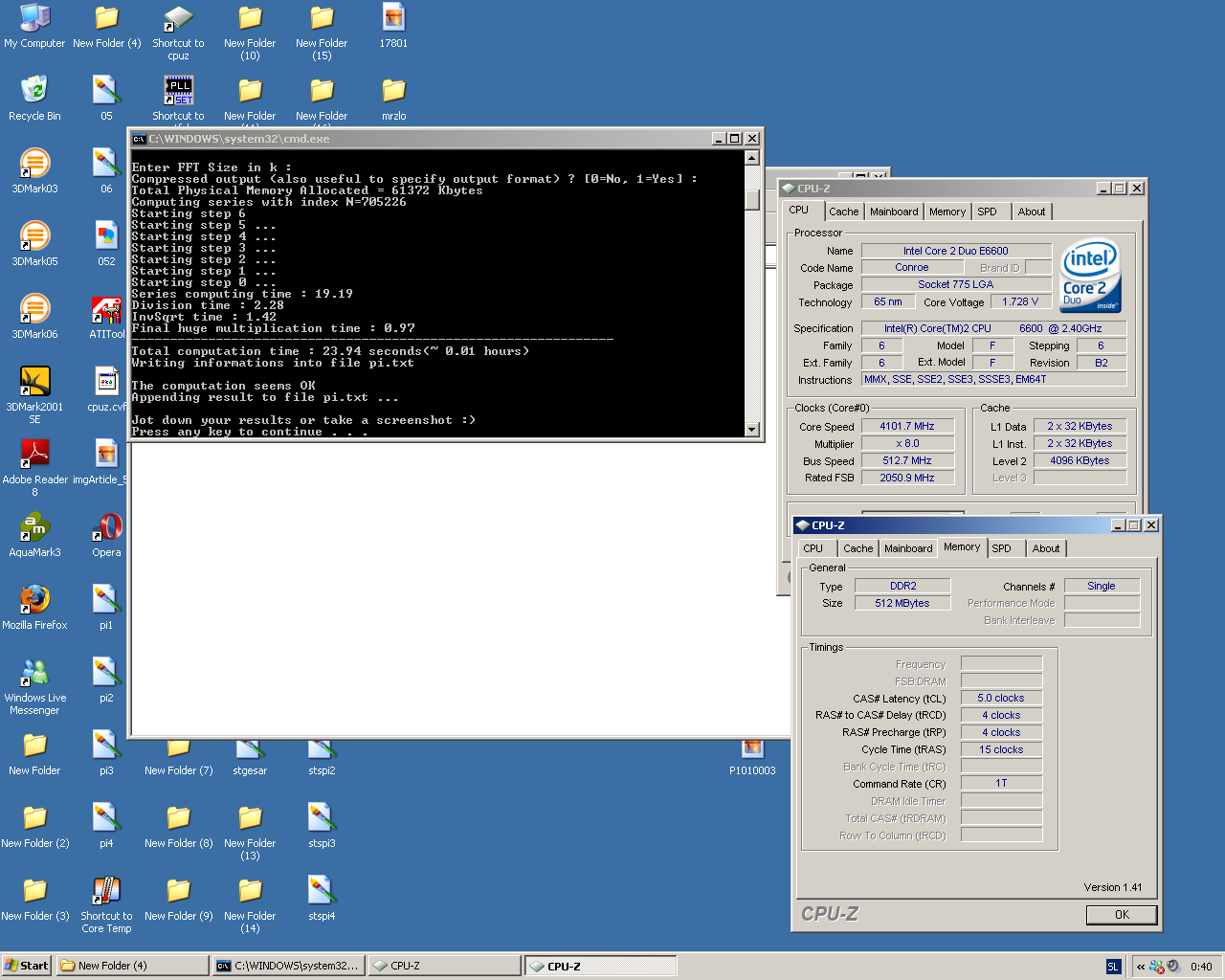The image size is (1225, 980).
Task: Click cmd window scrollbar down arrow
Action: (x=752, y=430)
